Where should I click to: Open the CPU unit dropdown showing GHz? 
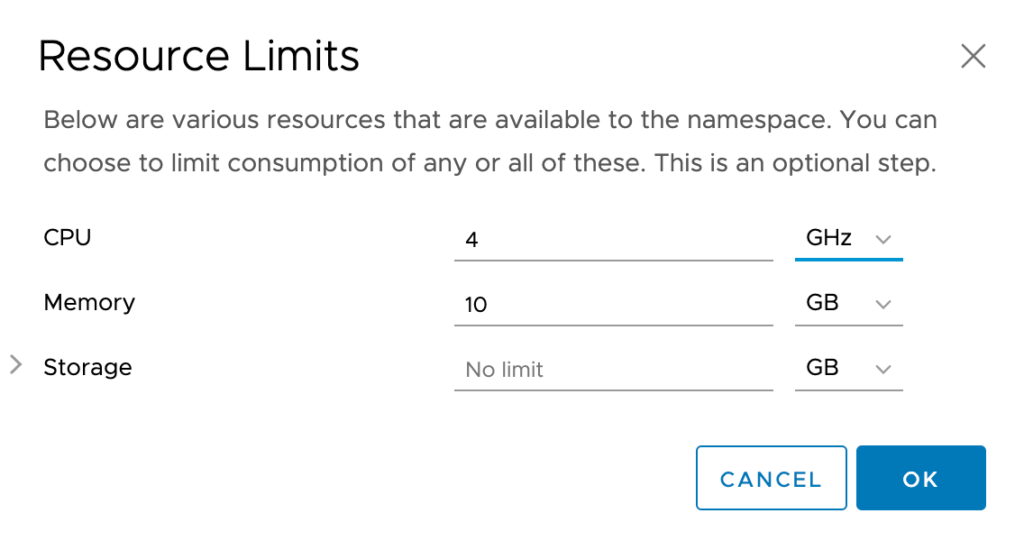tap(848, 239)
